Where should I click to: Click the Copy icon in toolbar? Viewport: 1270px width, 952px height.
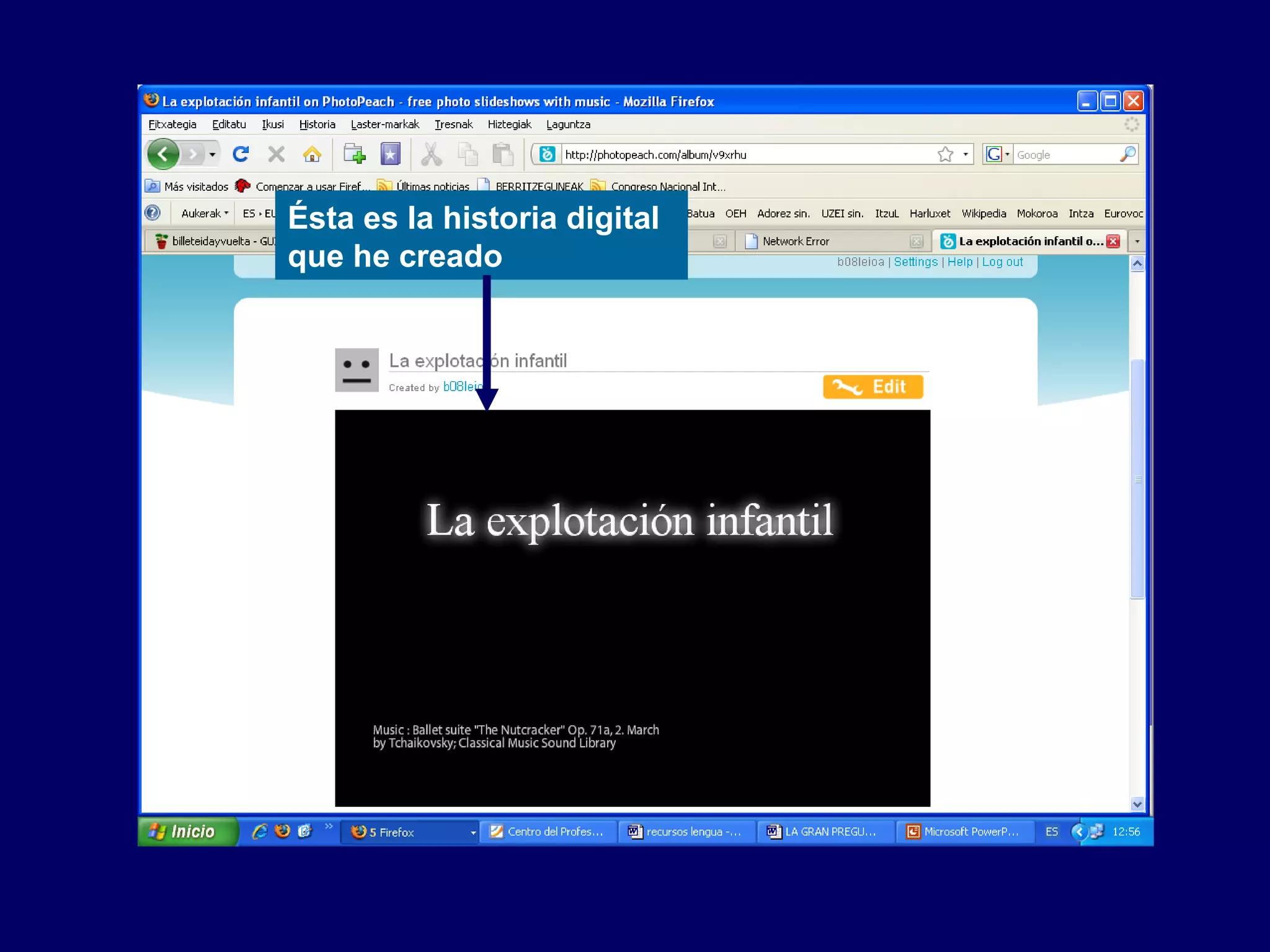(468, 154)
